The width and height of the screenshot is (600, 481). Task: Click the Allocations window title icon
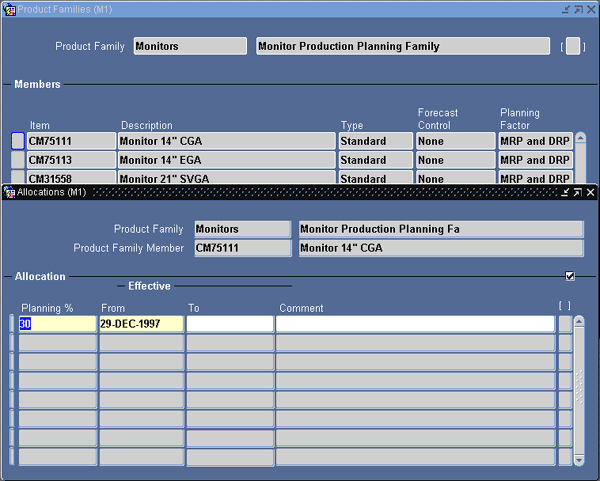tap(9, 192)
